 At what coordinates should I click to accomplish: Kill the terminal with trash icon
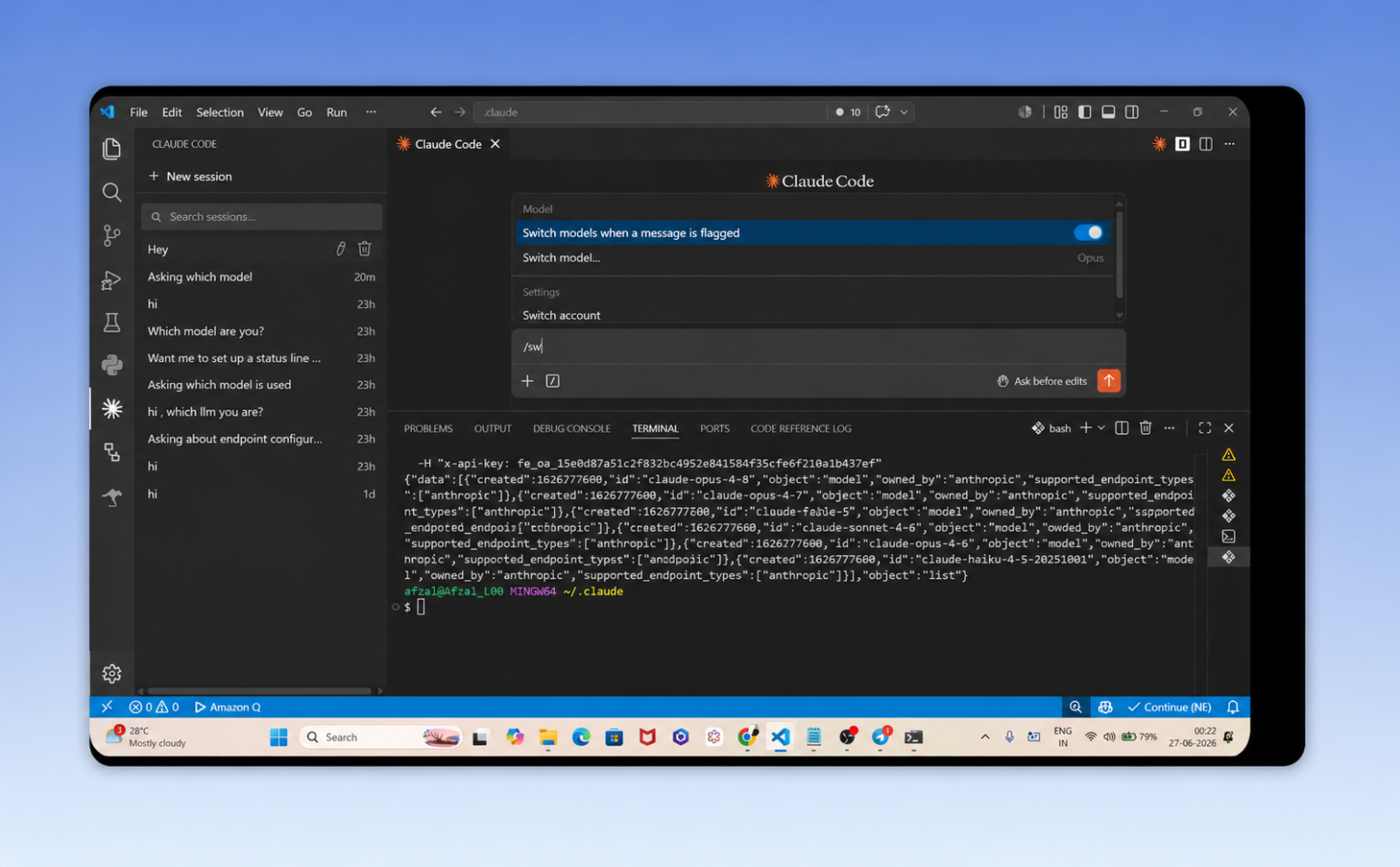point(1146,428)
